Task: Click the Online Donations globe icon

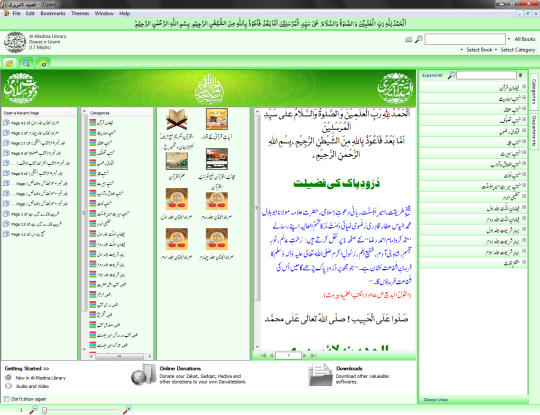Action: click(143, 375)
